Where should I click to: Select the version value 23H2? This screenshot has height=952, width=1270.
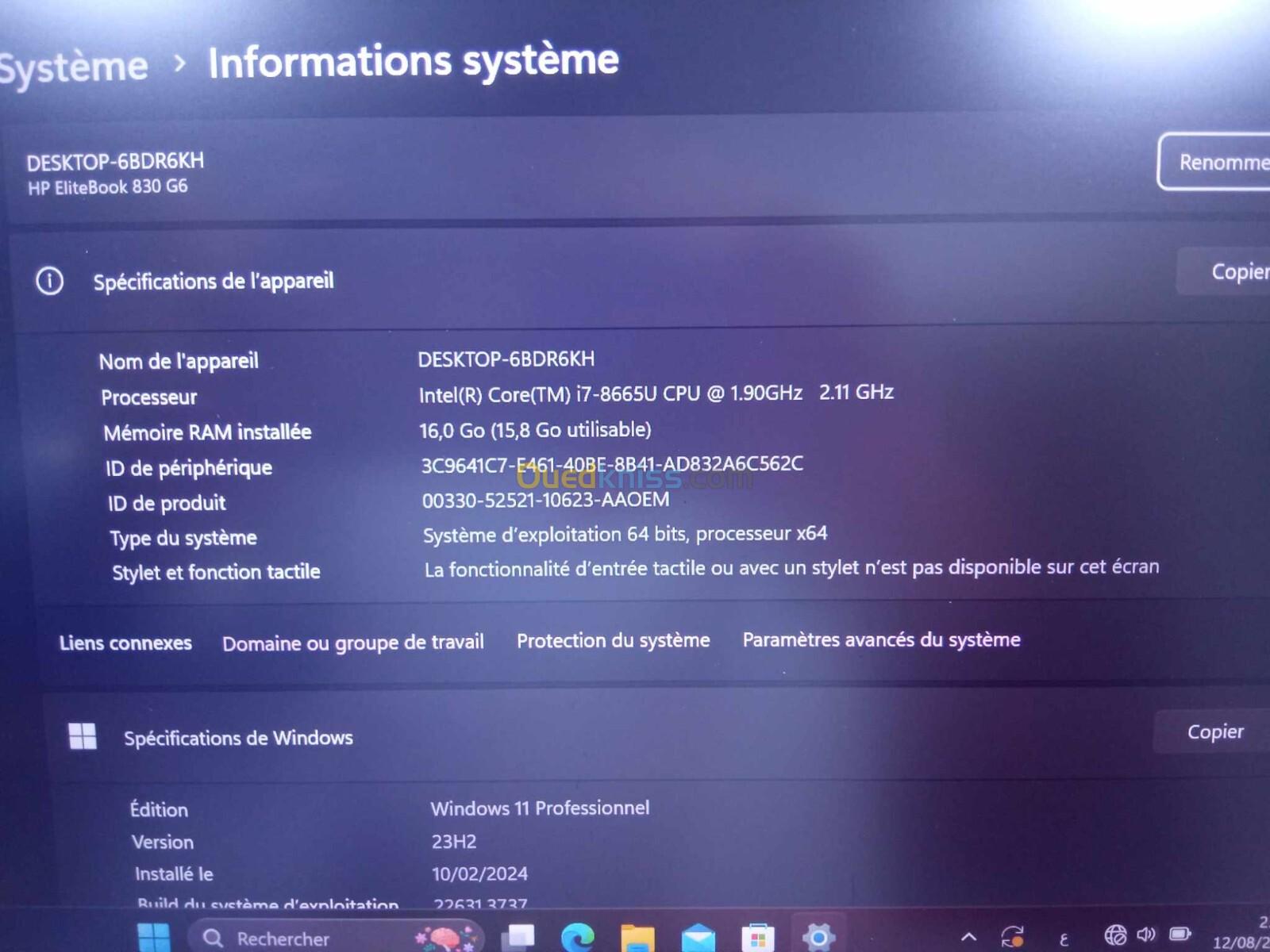pos(454,841)
